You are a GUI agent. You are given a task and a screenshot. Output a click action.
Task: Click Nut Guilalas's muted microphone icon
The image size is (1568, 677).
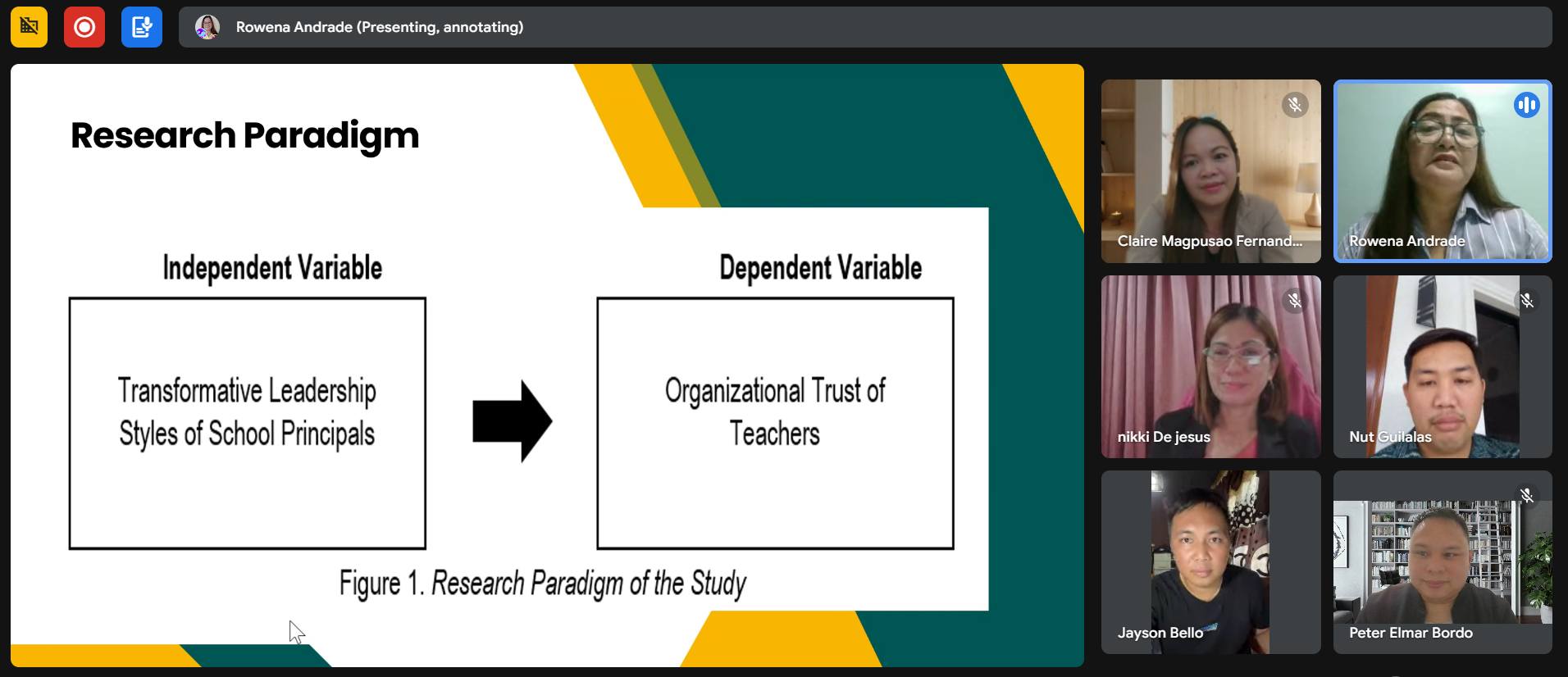click(x=1526, y=301)
